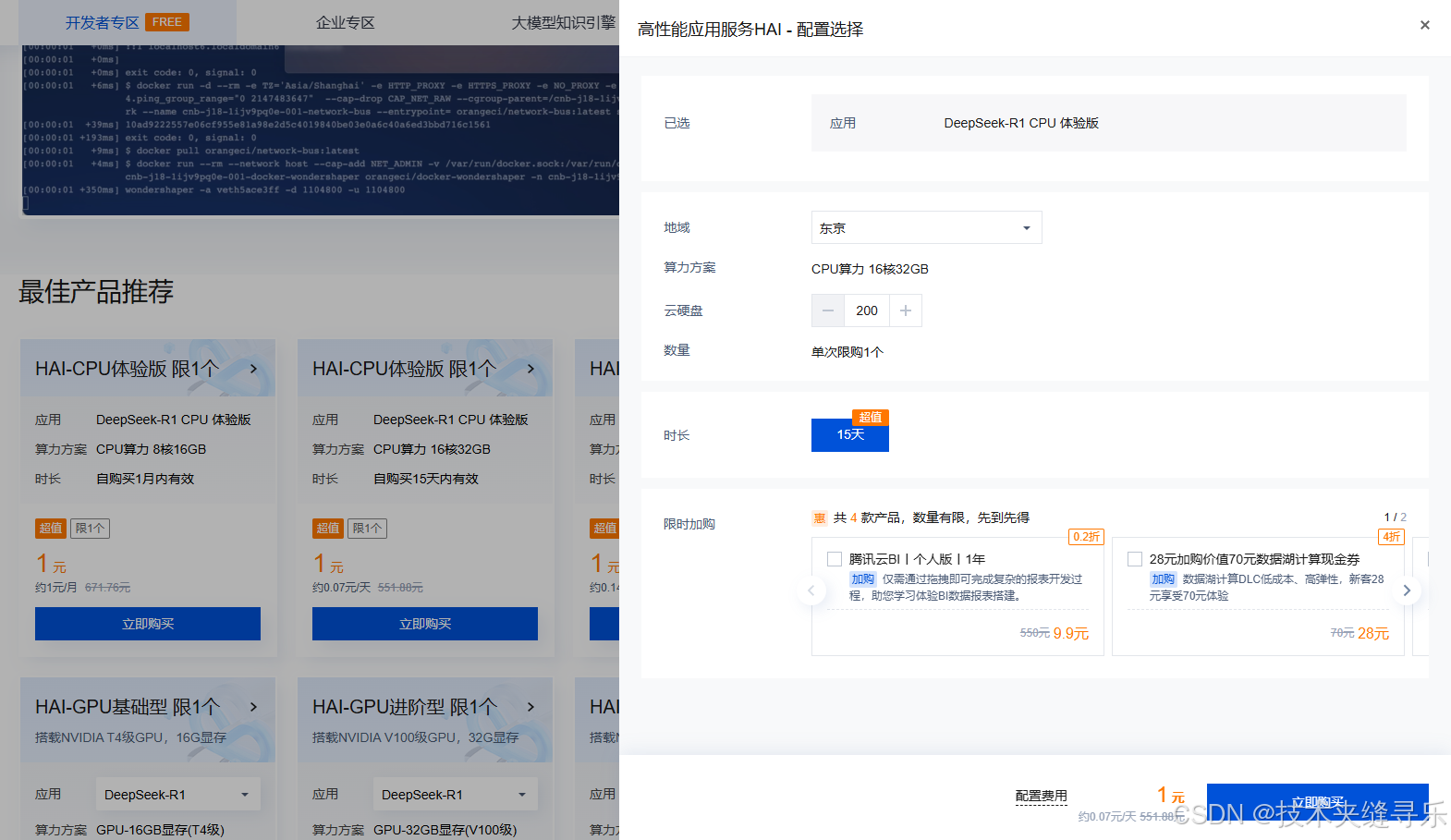Open HAI-GPU进阶型 card chevron
This screenshot has width=1451, height=840.
pyautogui.click(x=530, y=707)
